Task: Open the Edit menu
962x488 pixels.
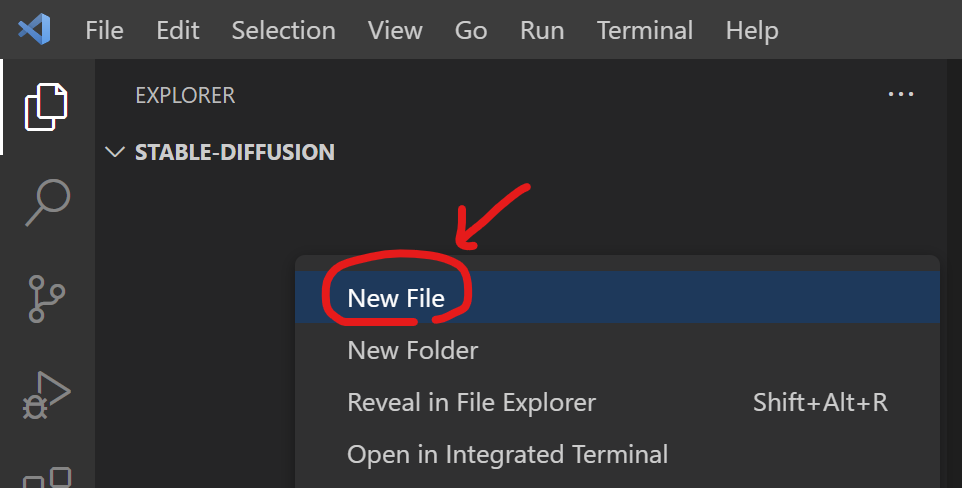Action: tap(178, 30)
